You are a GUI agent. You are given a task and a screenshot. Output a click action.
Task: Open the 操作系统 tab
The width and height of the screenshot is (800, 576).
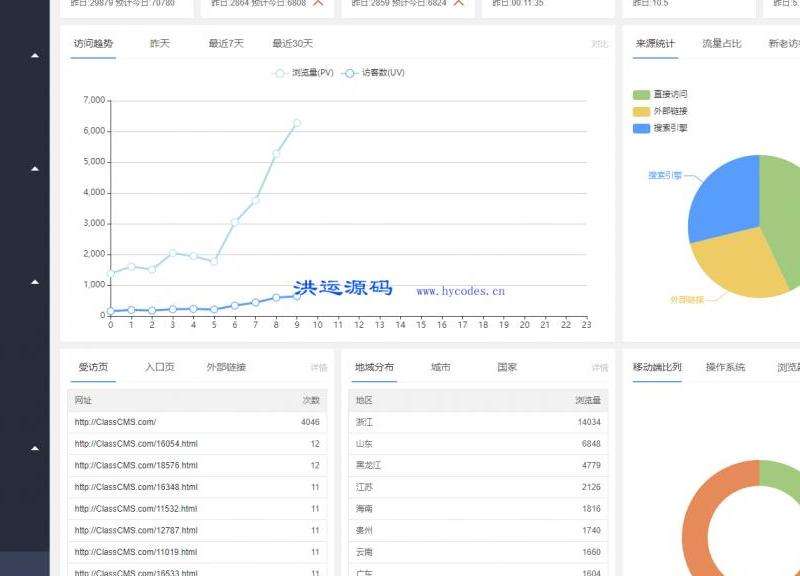[725, 367]
